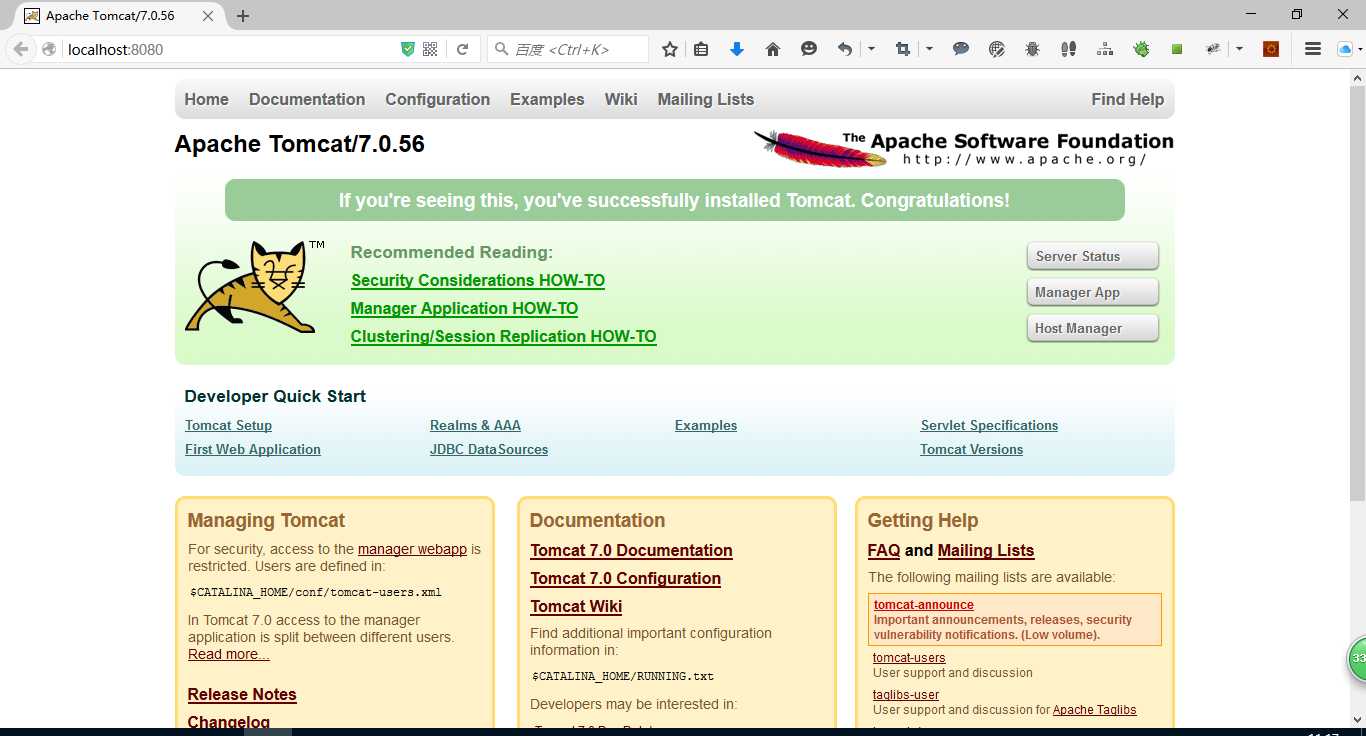Open Documentation in Tomcat navigation bar
The image size is (1366, 736).
(307, 99)
